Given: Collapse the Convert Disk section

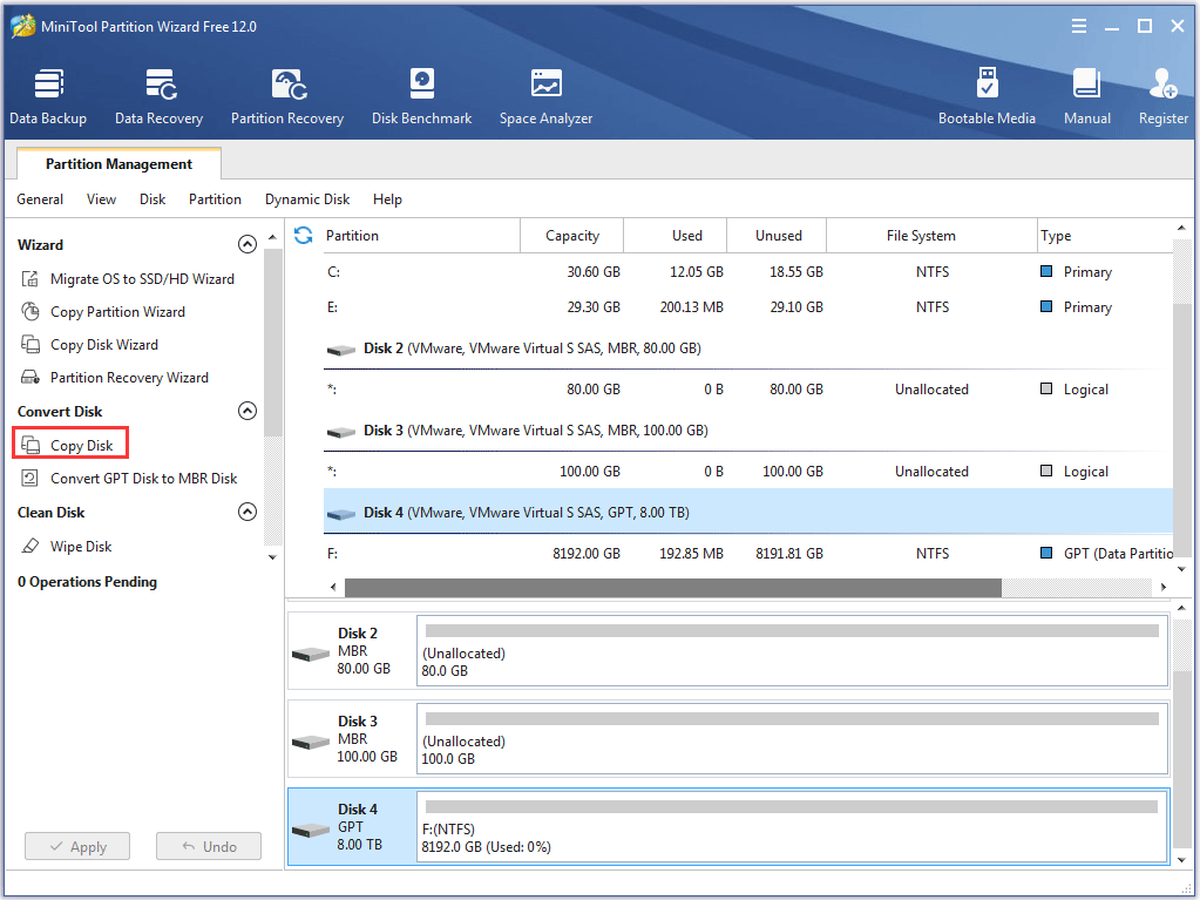Looking at the screenshot, I should (247, 411).
